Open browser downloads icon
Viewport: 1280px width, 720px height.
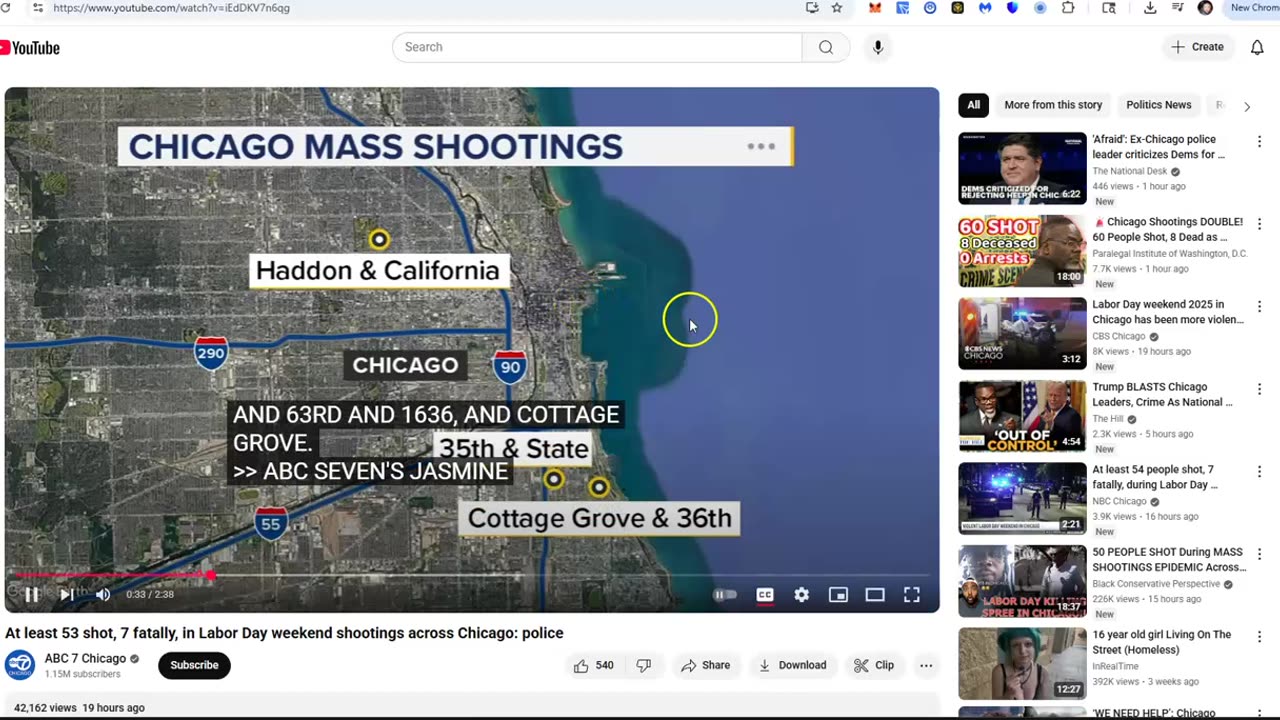click(x=1150, y=8)
